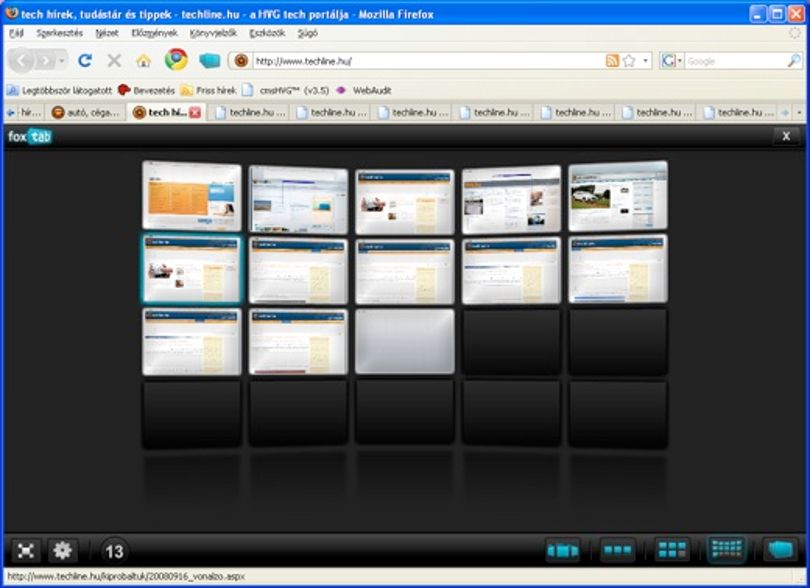The image size is (810, 588).
Task: Click the RSS feed icon in address bar
Action: click(x=612, y=61)
